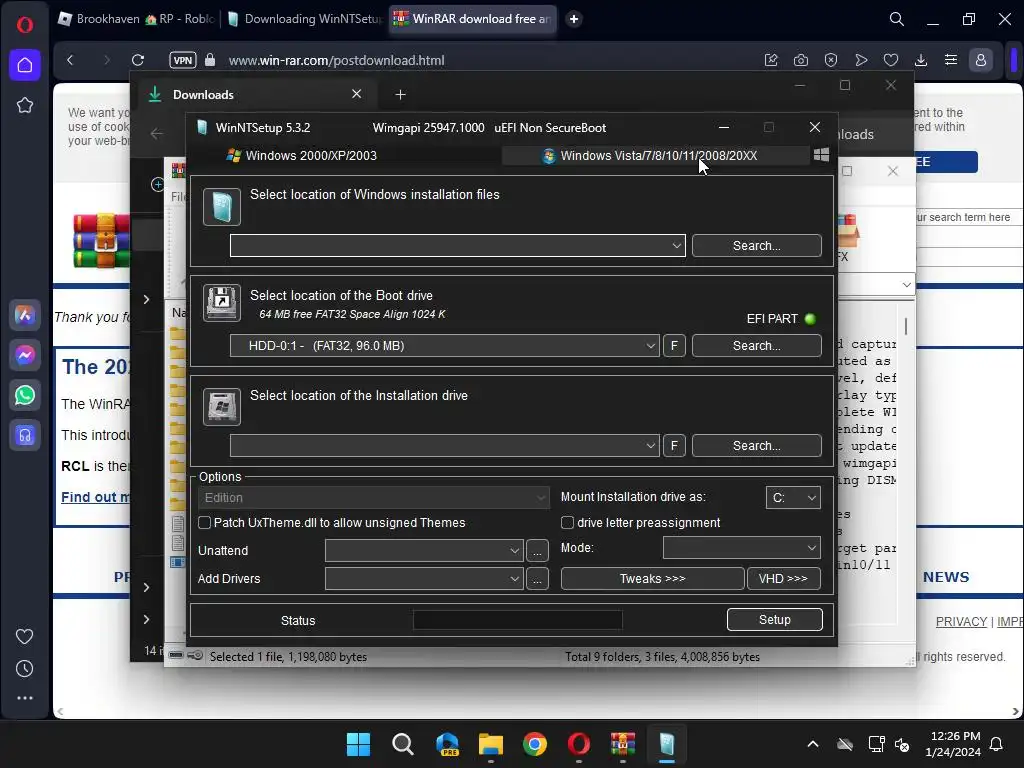Click the Status progress bar

point(518,620)
